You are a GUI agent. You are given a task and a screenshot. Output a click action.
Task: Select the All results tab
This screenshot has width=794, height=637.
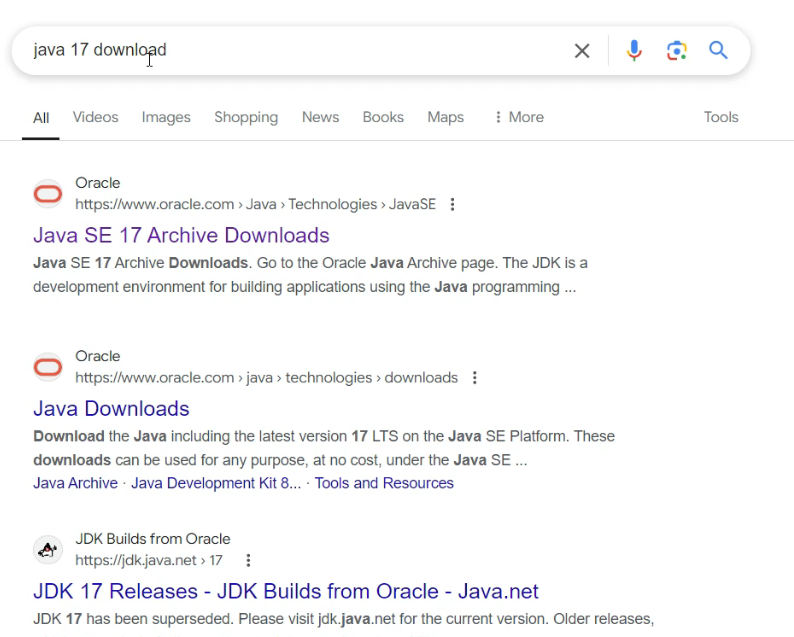click(x=41, y=118)
